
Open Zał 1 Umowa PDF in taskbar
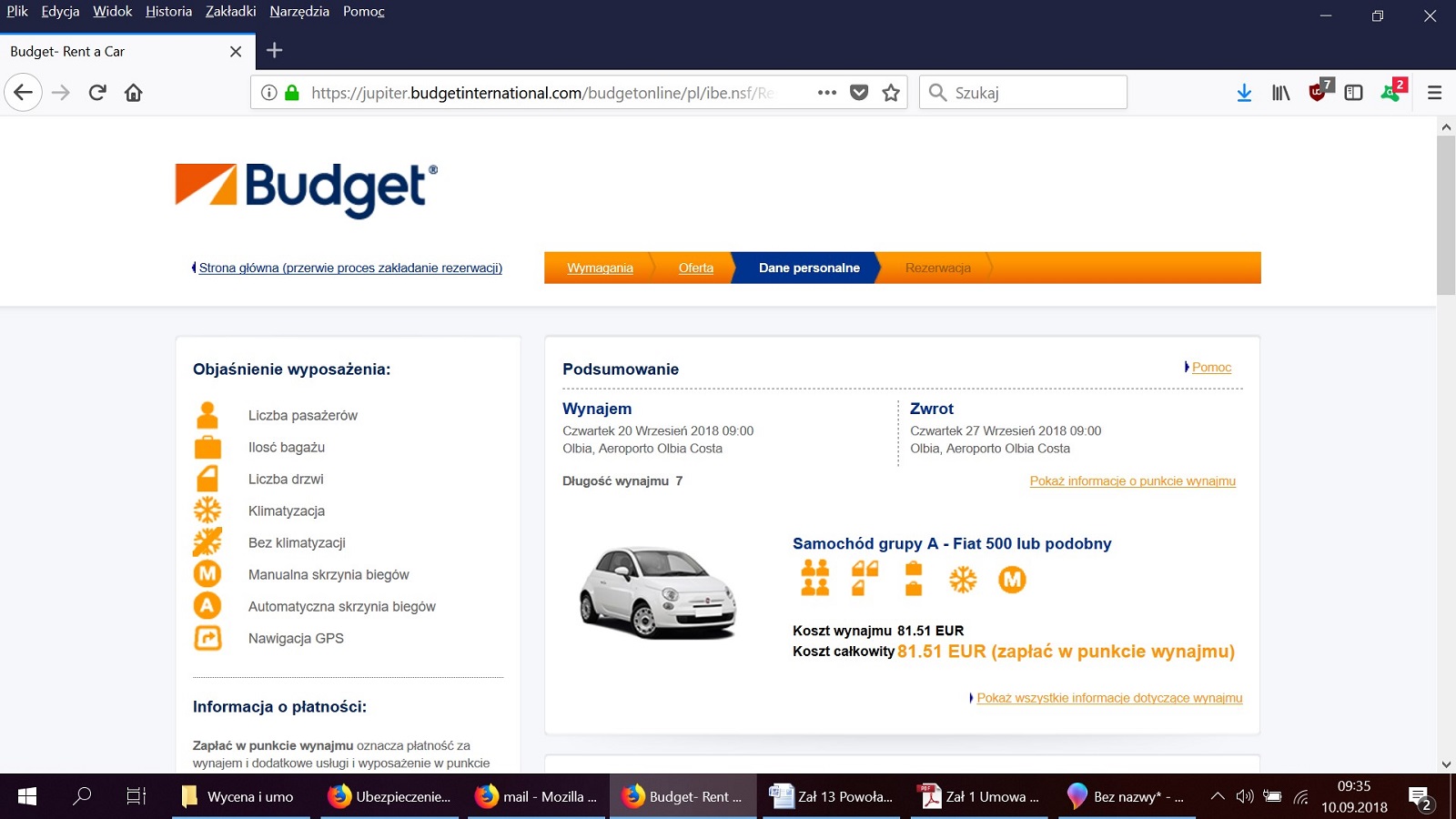[x=981, y=796]
